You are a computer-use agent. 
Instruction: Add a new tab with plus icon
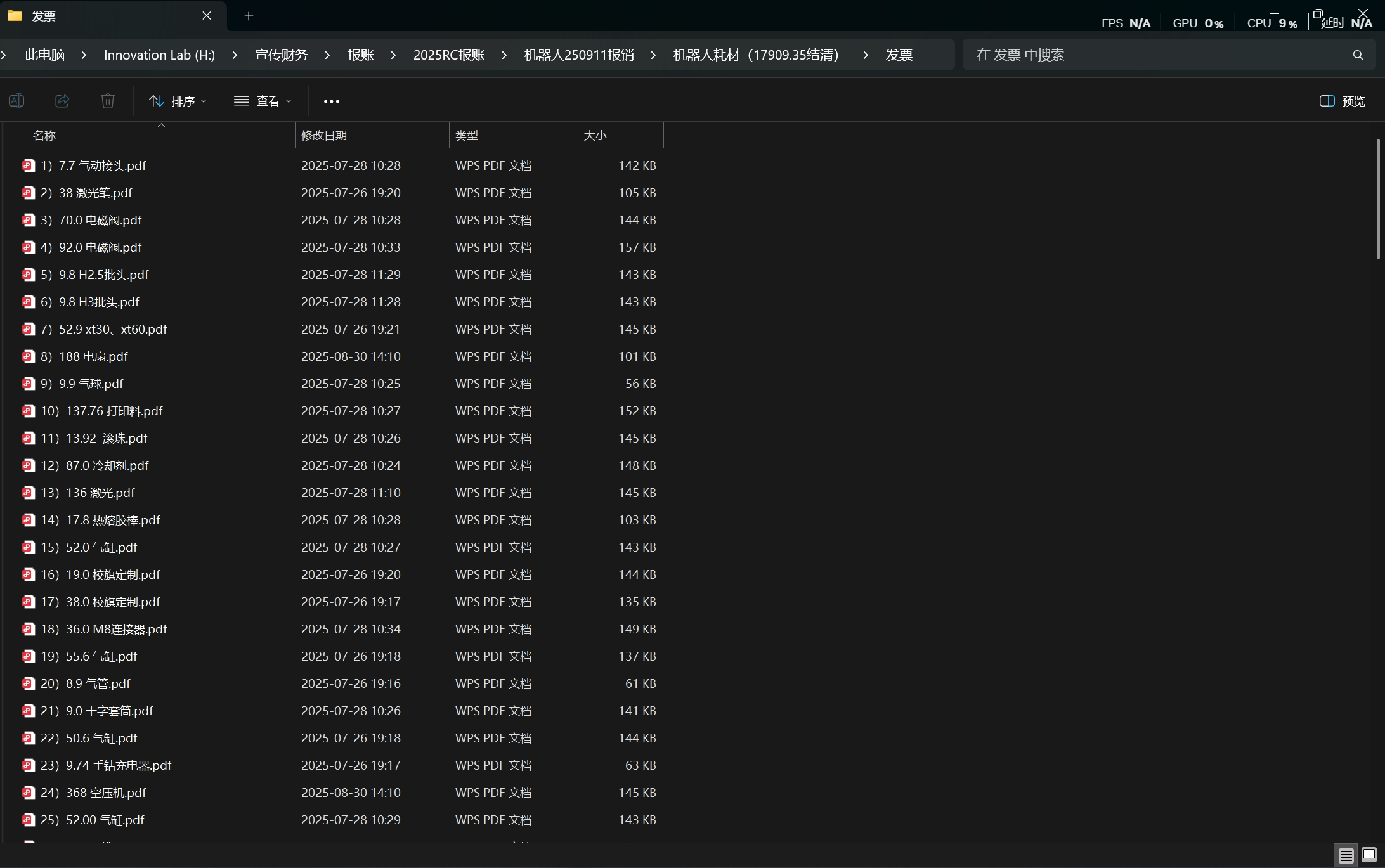point(249,16)
